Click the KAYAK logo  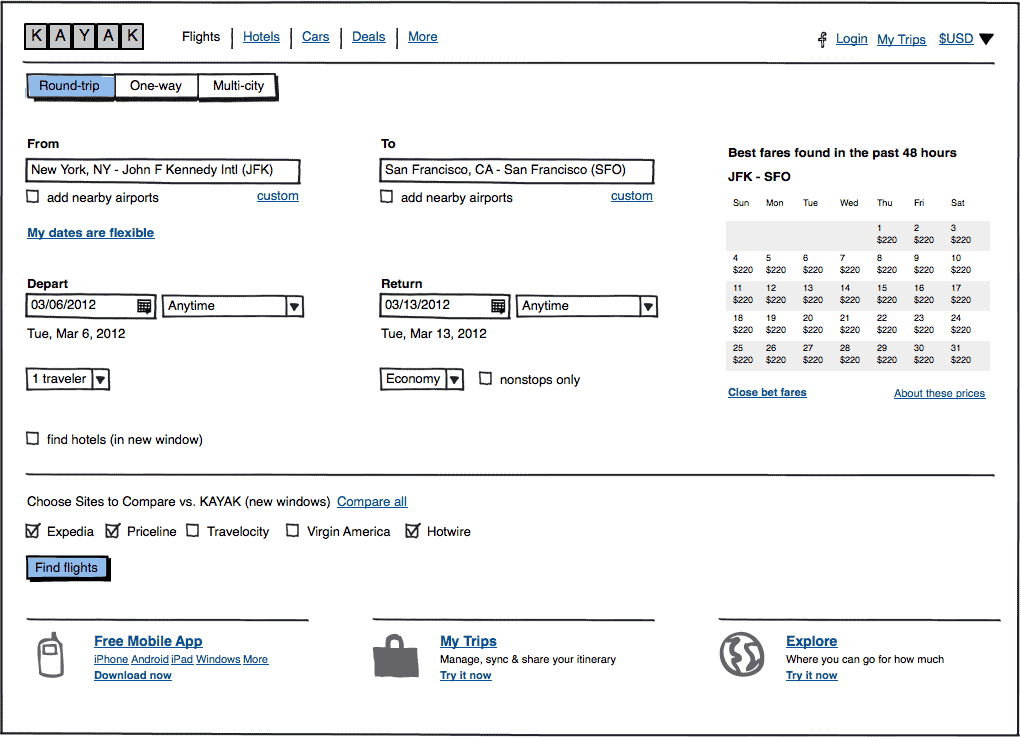coord(84,36)
